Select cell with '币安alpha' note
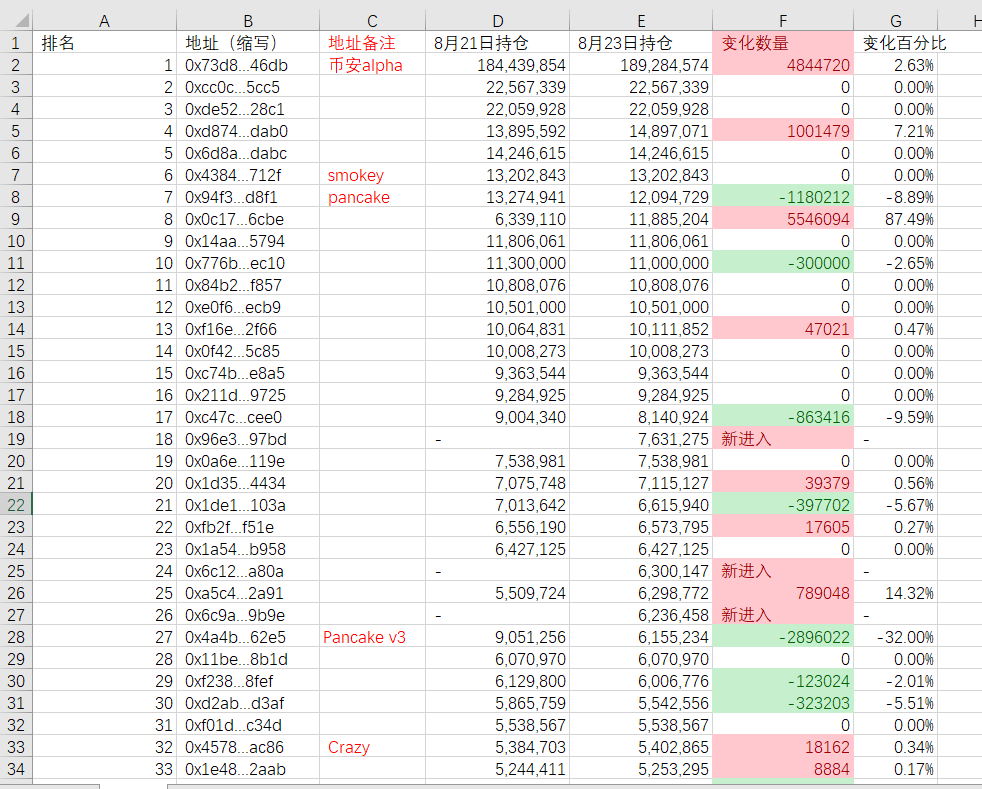Image resolution: width=982 pixels, height=789 pixels. tap(372, 65)
